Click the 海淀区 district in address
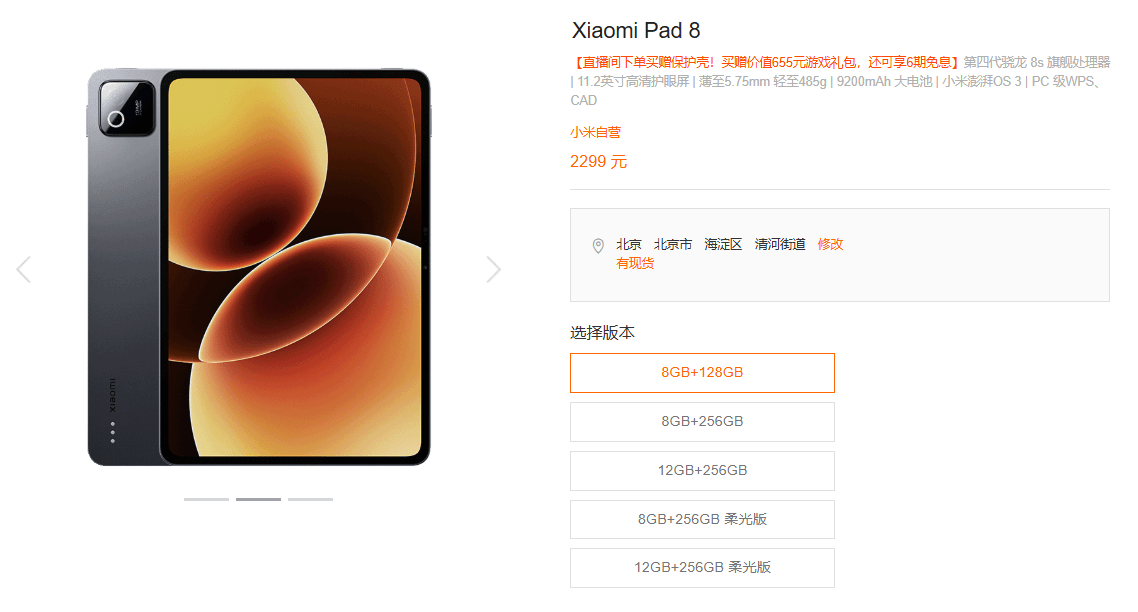The image size is (1138, 612). pos(723,245)
